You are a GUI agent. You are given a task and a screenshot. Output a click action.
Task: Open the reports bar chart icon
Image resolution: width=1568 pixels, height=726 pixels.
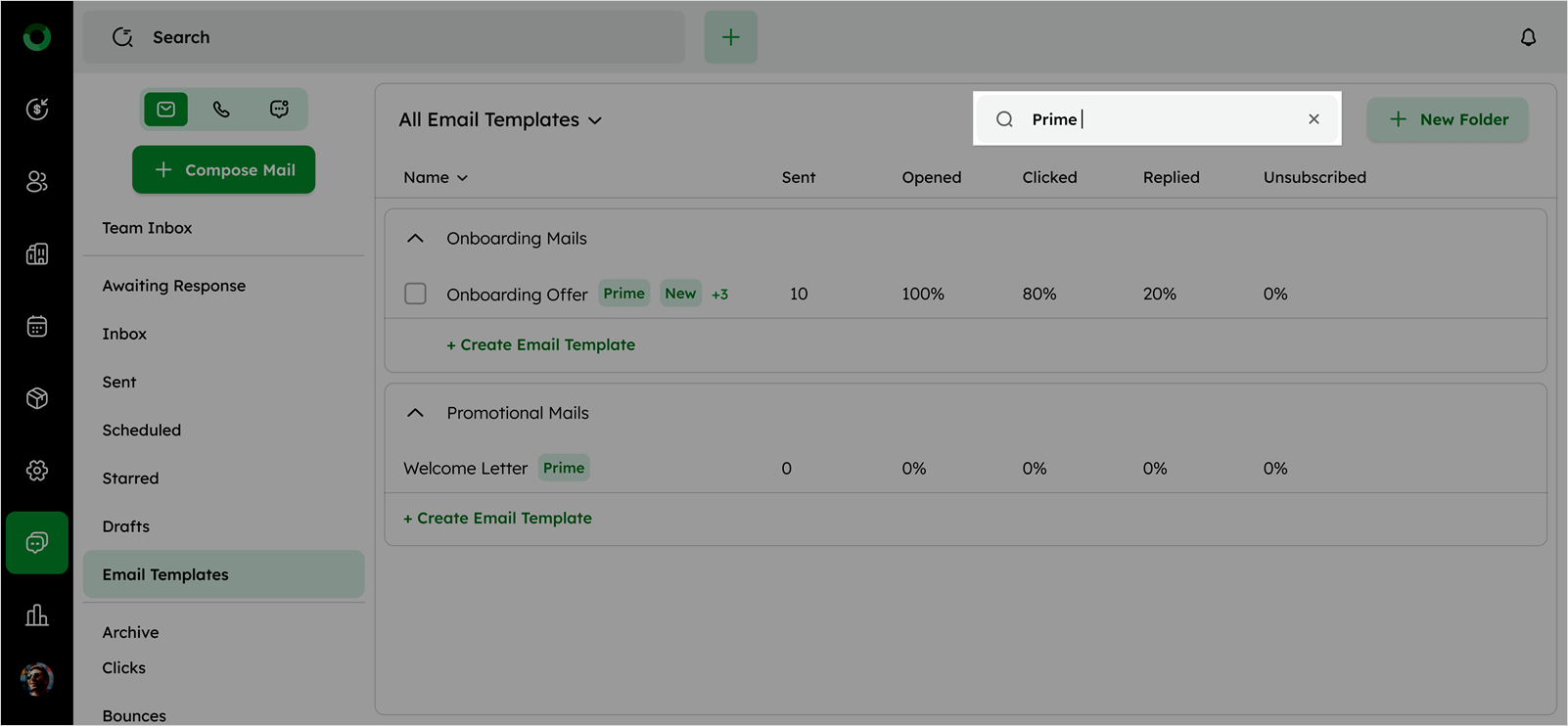(37, 615)
